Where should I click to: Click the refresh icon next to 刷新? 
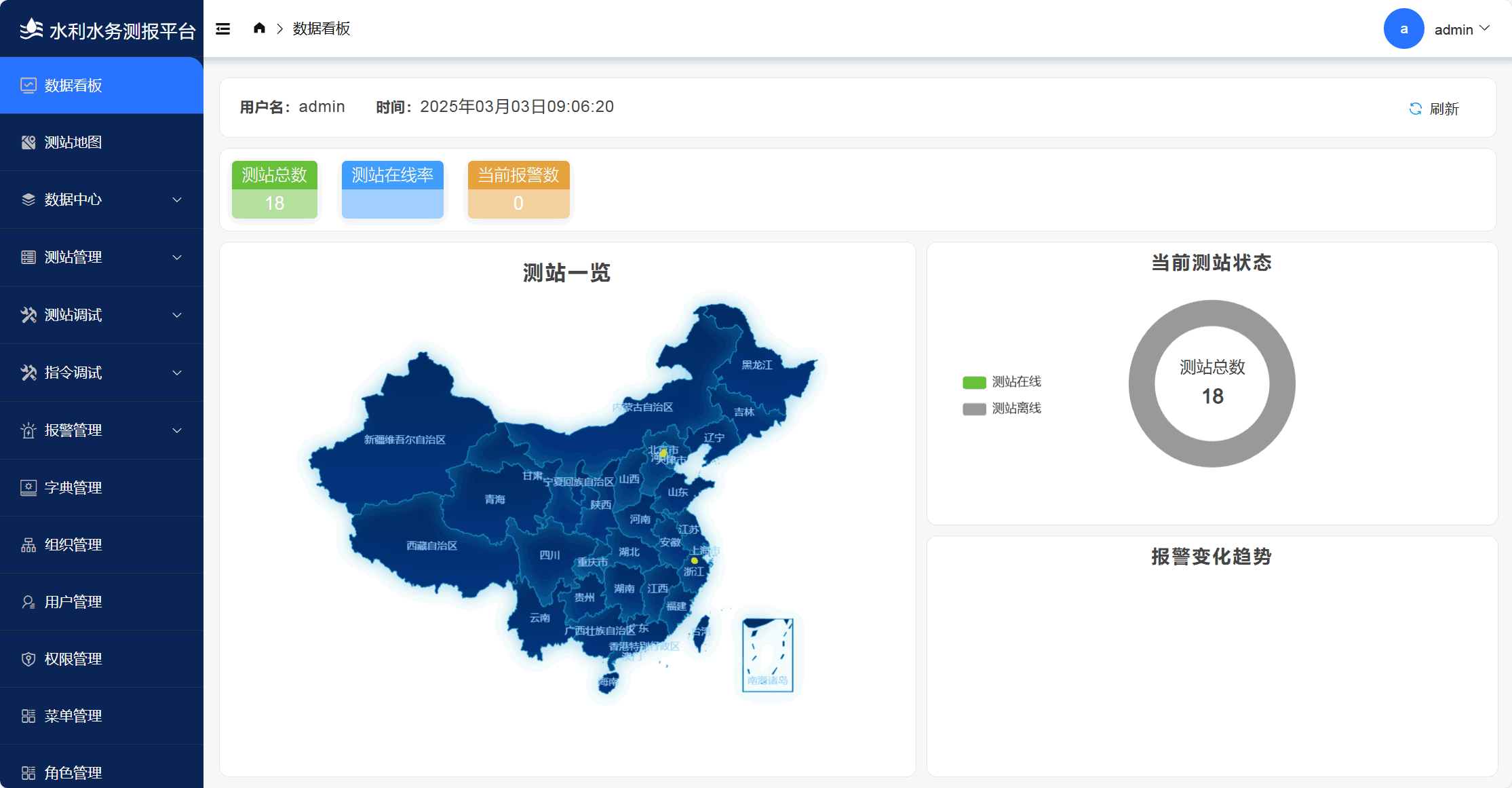coord(1415,109)
